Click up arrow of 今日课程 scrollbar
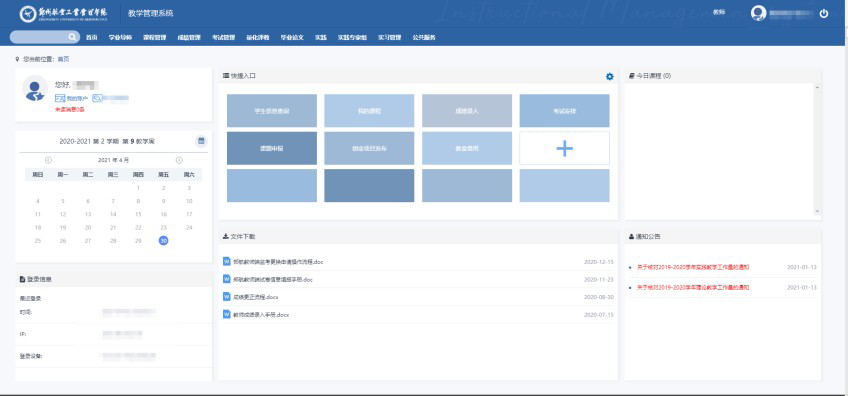Viewport: 848px width, 396px height. 817,87
